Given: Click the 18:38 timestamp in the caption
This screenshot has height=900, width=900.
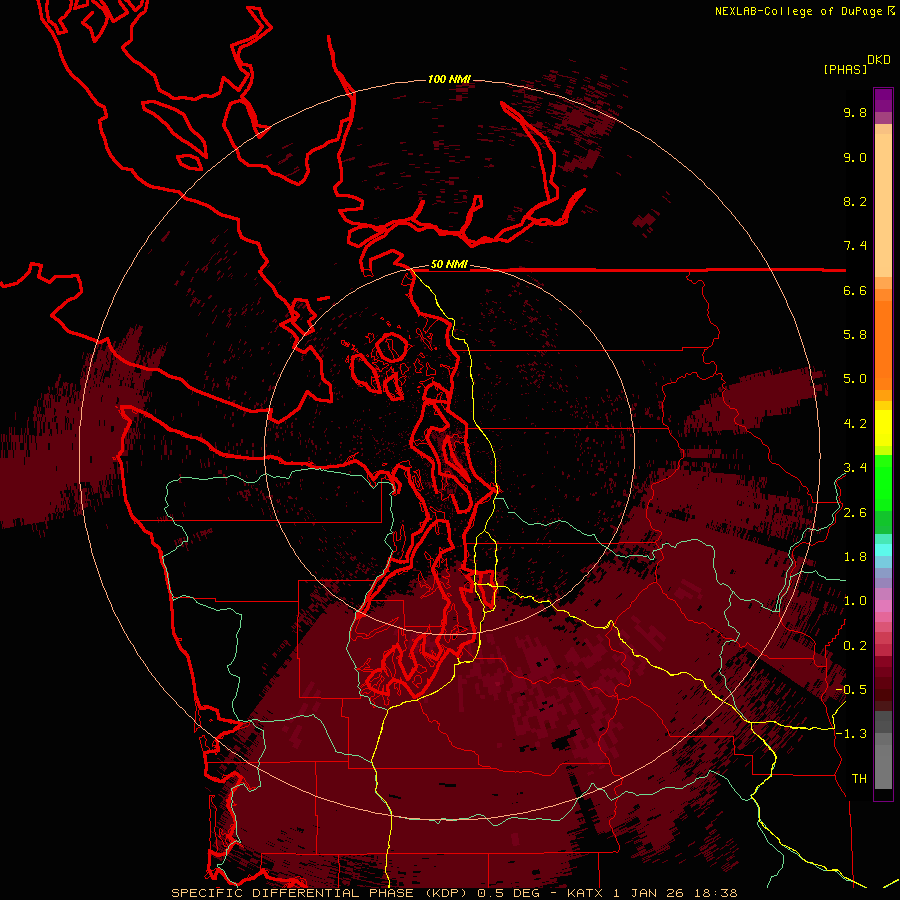Looking at the screenshot, I should pyautogui.click(x=716, y=893).
